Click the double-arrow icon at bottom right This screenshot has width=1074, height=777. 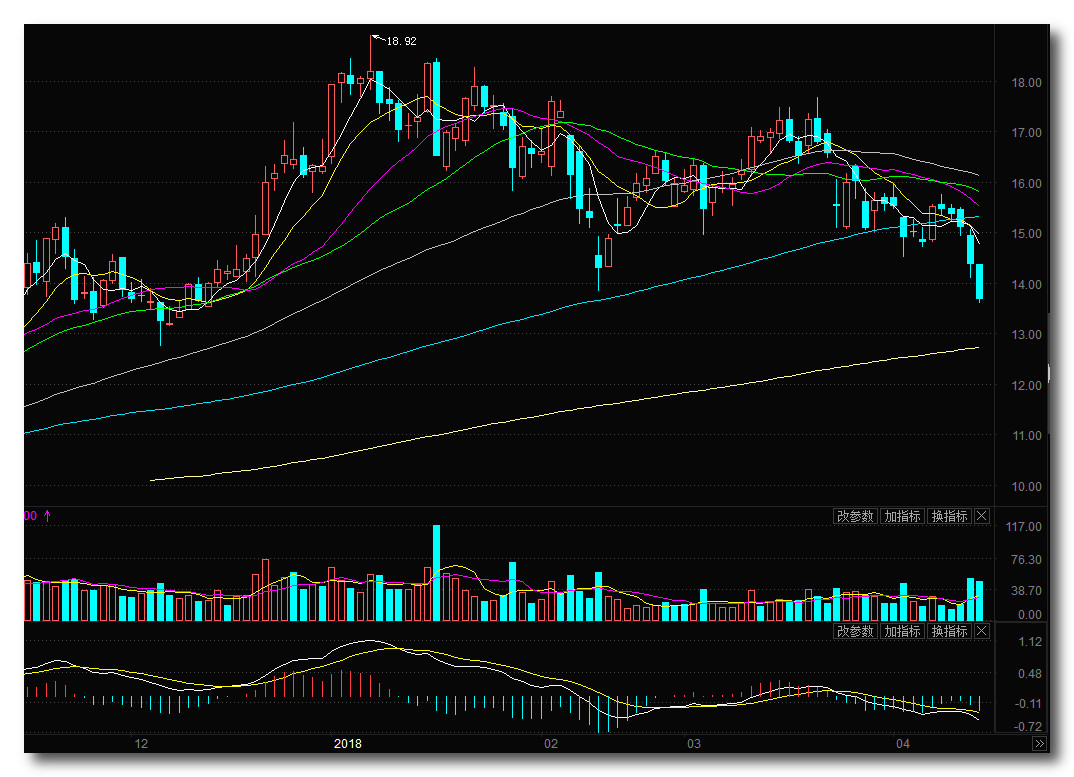(1039, 744)
